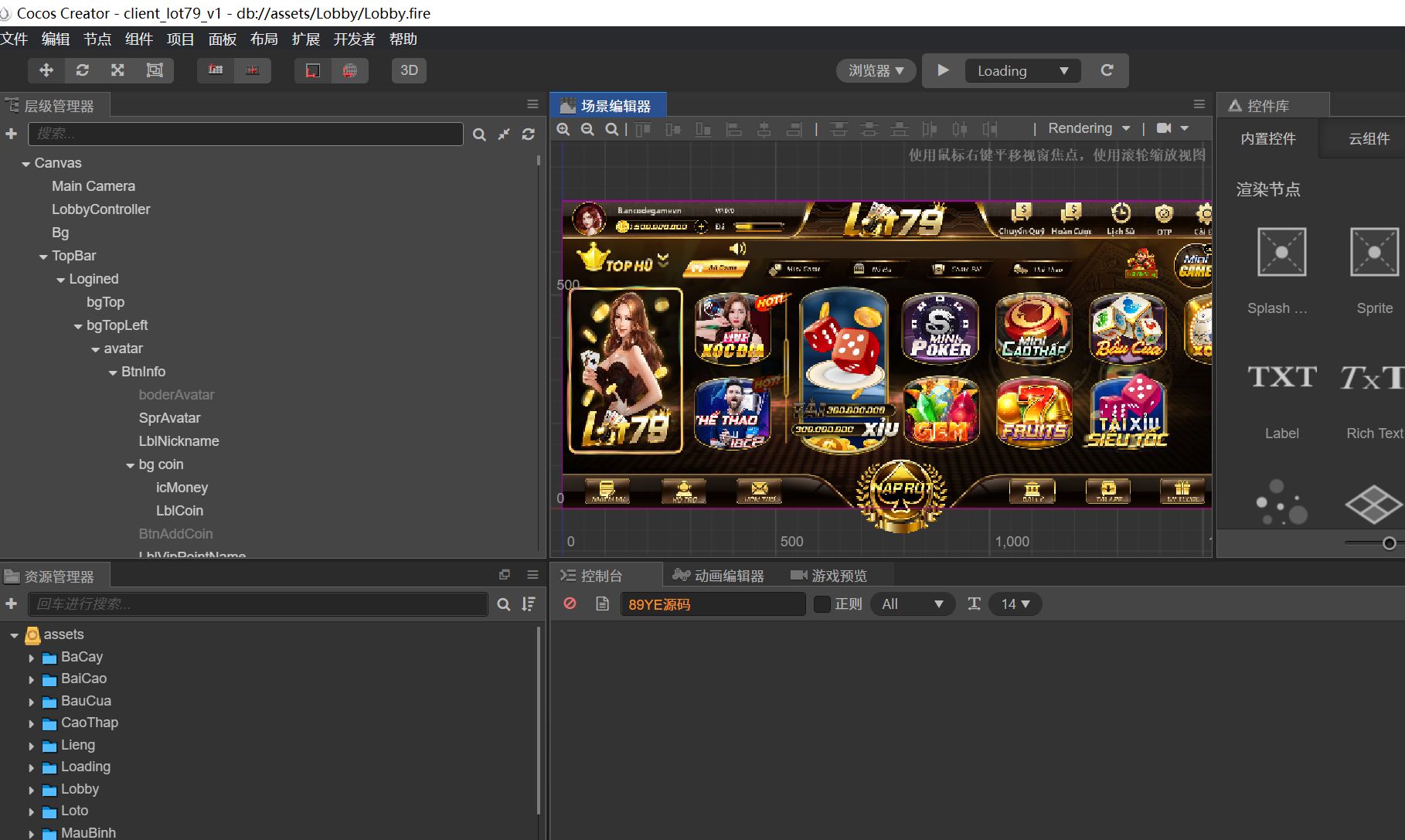Zoom in on the scene editor
Image resolution: width=1405 pixels, height=840 pixels.
tap(563, 129)
